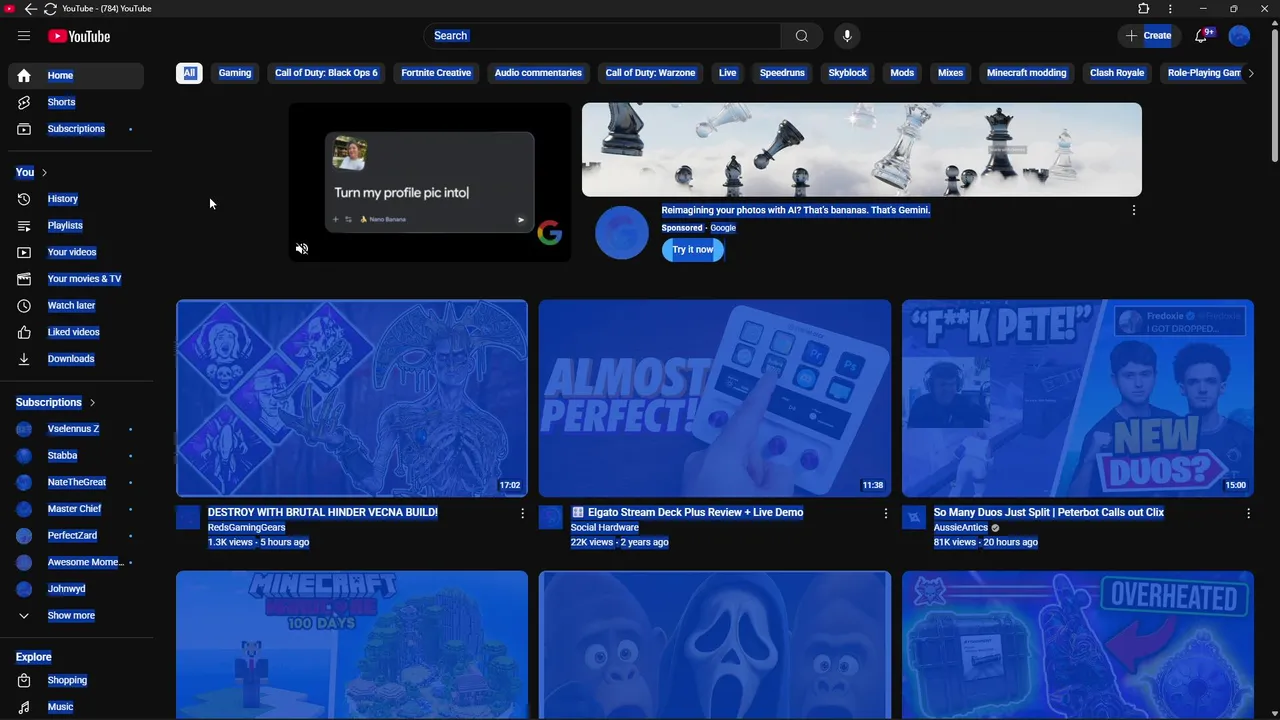
Task: Open the hamburger guide menu
Action: 24,36
